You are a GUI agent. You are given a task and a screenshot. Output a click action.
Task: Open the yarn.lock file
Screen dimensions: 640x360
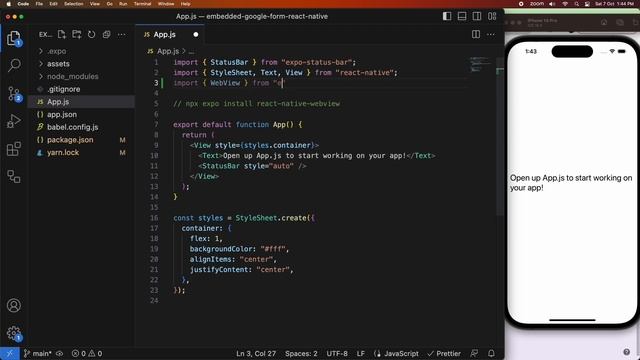click(x=63, y=153)
